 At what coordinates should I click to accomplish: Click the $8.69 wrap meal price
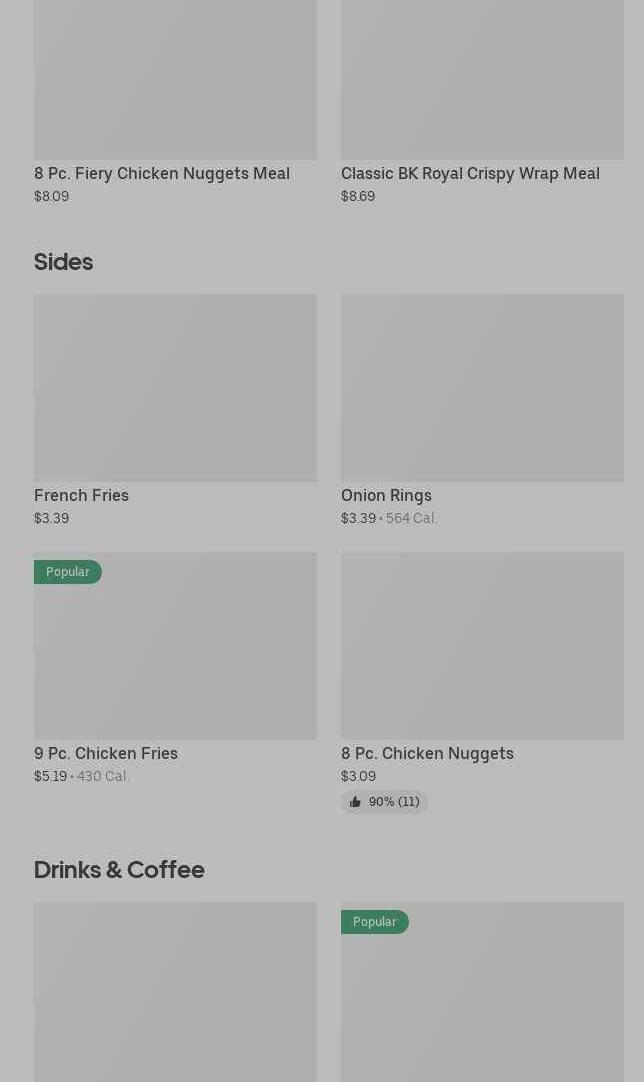click(x=358, y=196)
